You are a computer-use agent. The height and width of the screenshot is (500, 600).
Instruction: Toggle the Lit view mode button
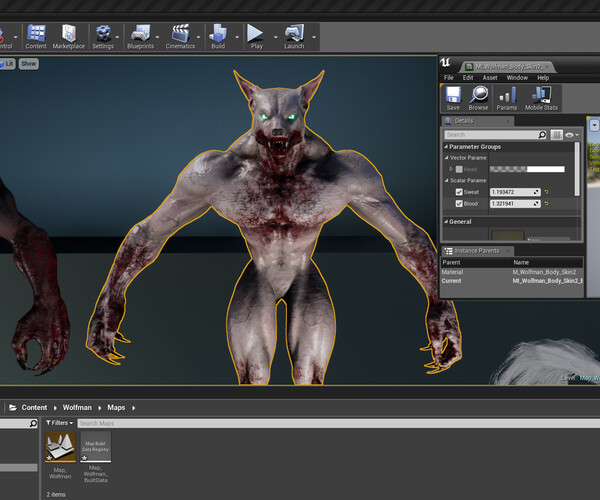point(7,64)
